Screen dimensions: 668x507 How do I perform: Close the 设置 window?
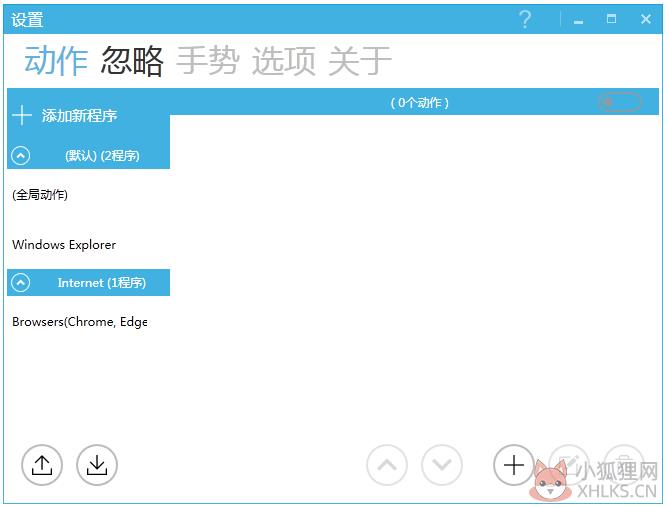coord(646,19)
